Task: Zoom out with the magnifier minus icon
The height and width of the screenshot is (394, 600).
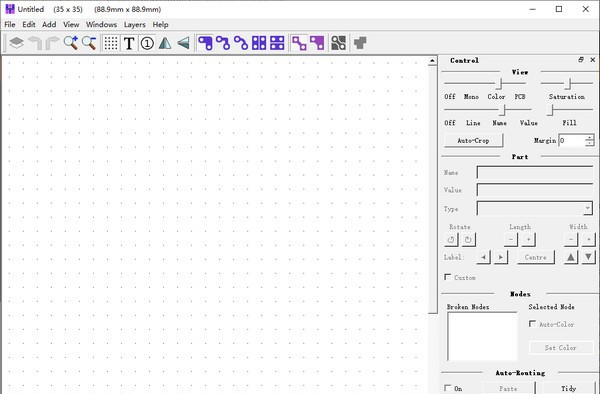Action: pyautogui.click(x=89, y=43)
